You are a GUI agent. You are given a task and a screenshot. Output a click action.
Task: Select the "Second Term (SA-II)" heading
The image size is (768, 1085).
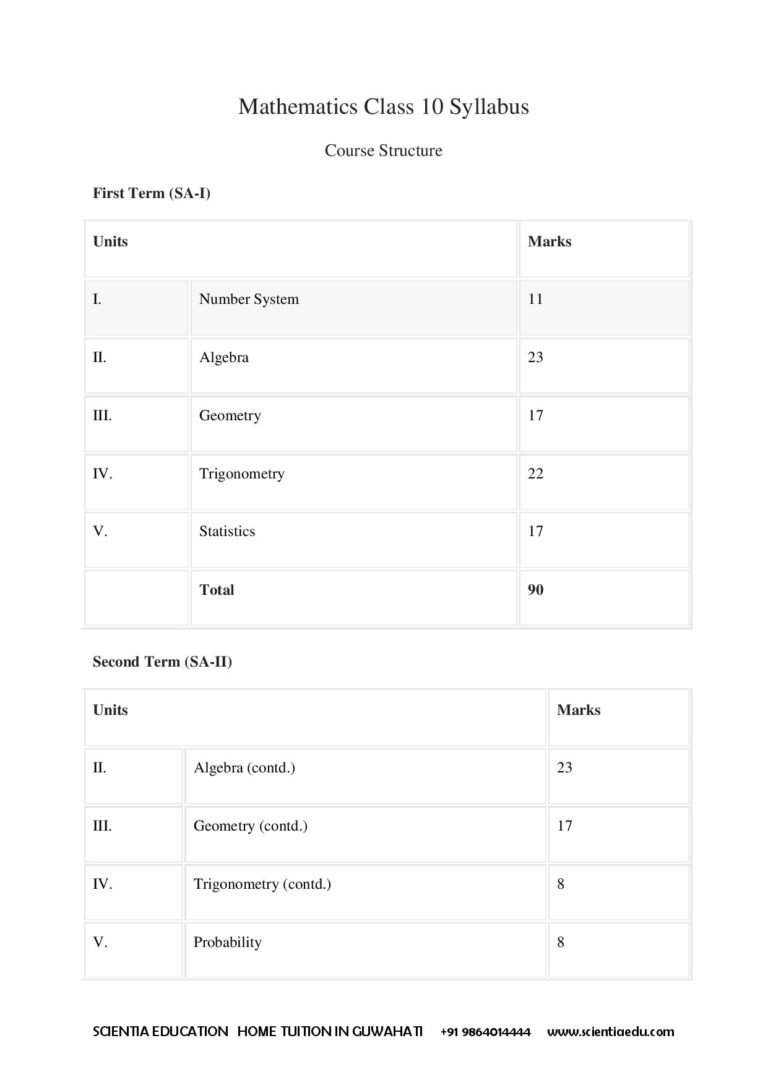[162, 662]
